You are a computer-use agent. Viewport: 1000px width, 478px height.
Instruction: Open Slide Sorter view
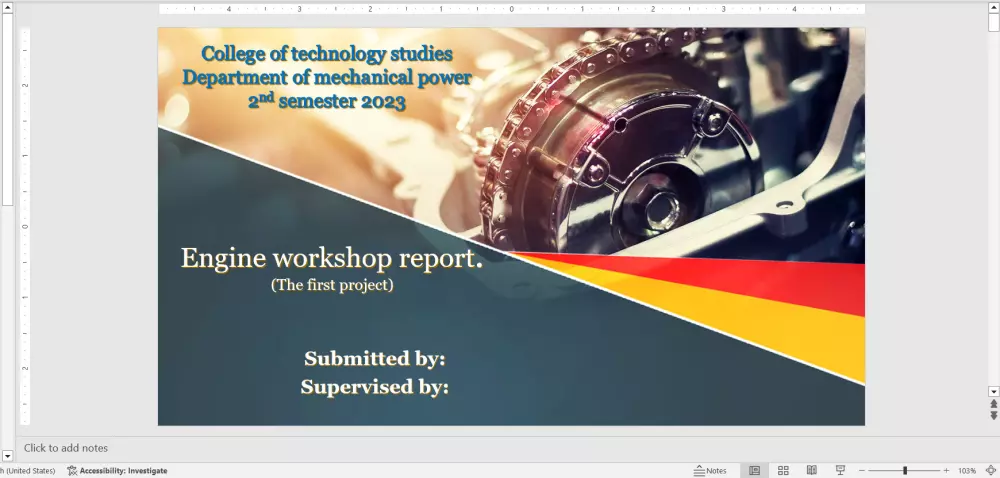783,470
